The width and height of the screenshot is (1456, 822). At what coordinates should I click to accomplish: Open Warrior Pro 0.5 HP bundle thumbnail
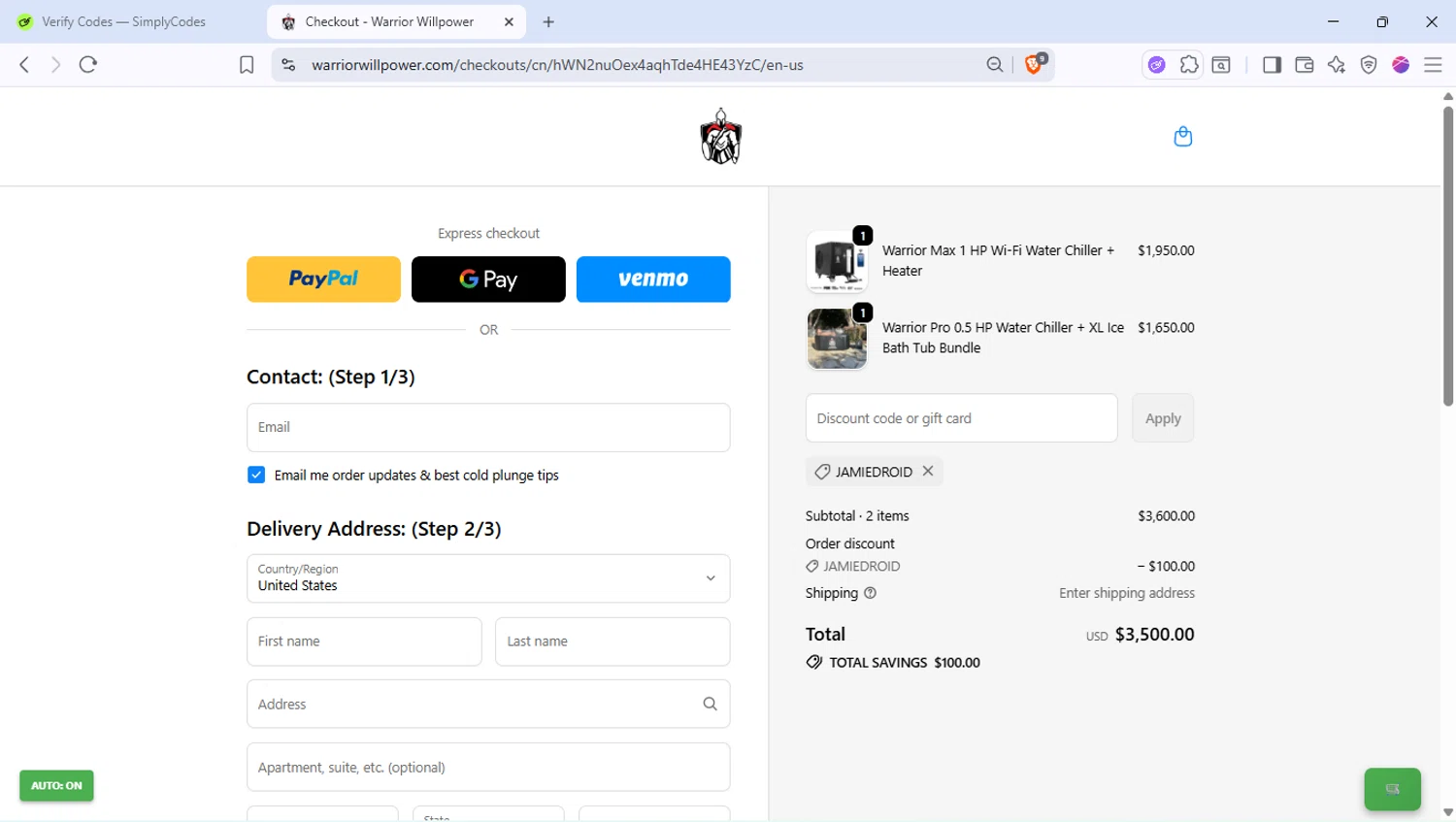[x=837, y=339]
